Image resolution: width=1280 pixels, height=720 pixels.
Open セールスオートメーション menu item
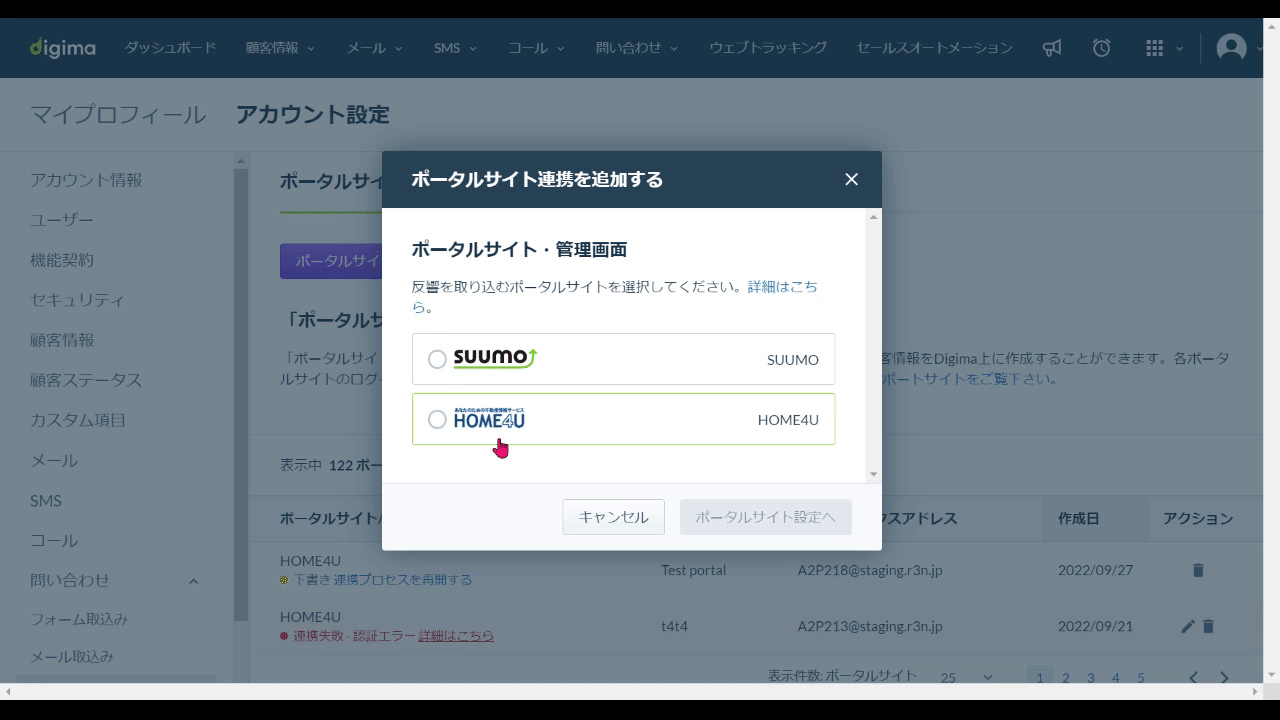[934, 47]
